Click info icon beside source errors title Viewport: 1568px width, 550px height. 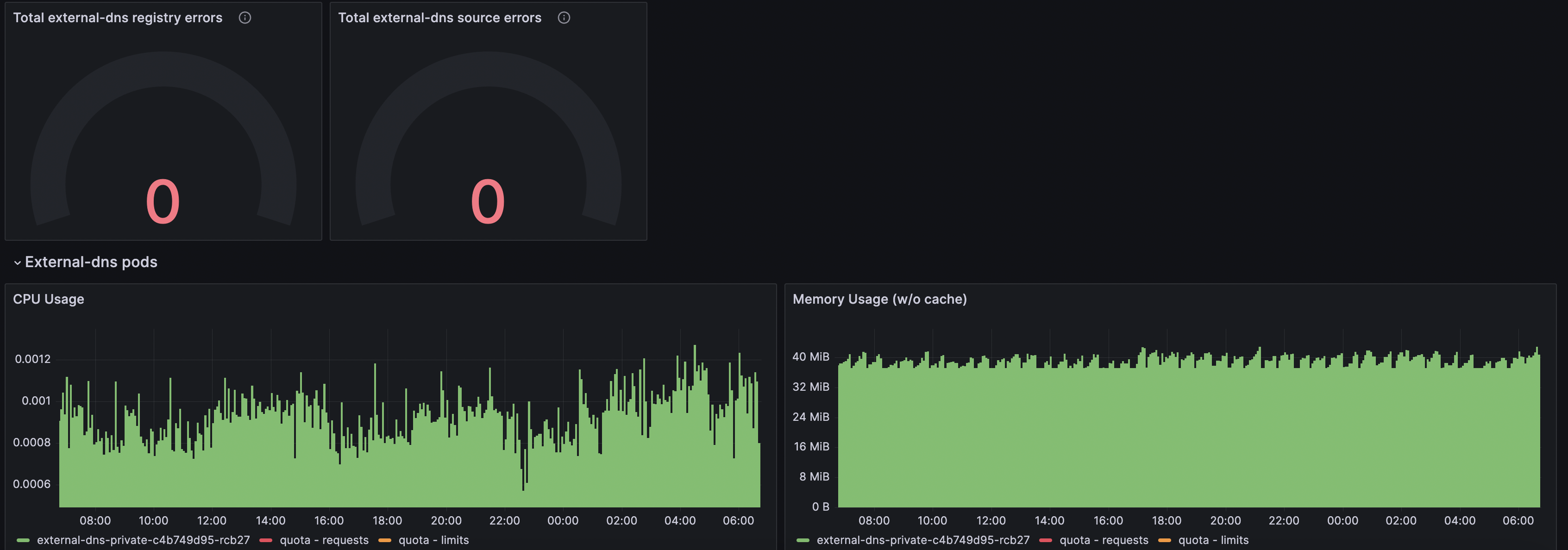[564, 18]
